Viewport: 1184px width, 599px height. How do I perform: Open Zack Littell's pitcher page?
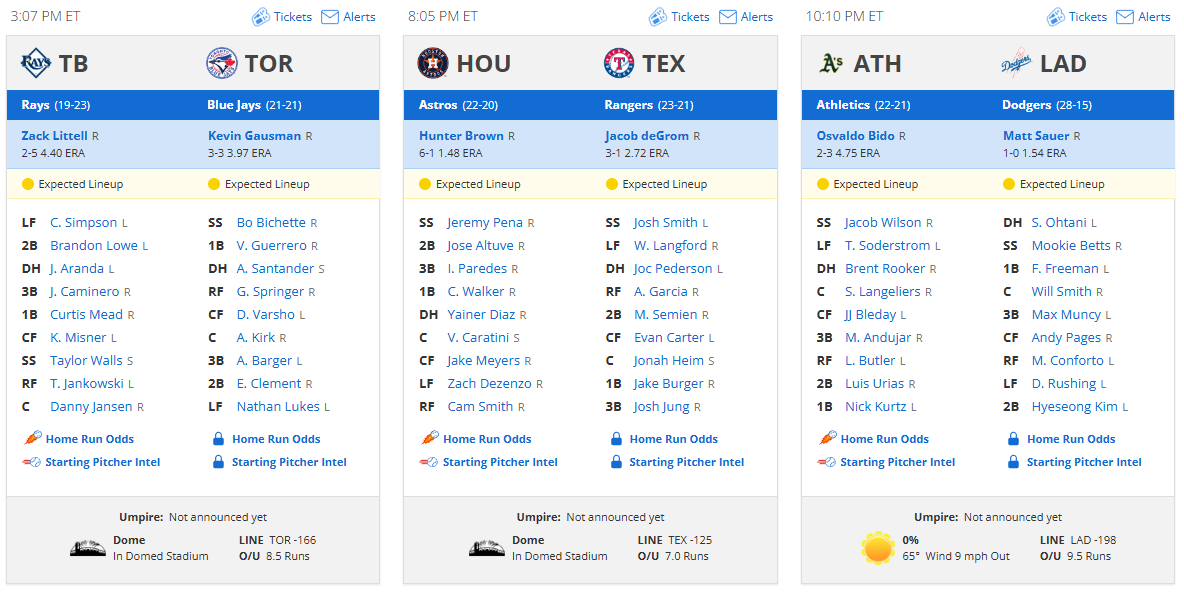[x=54, y=136]
